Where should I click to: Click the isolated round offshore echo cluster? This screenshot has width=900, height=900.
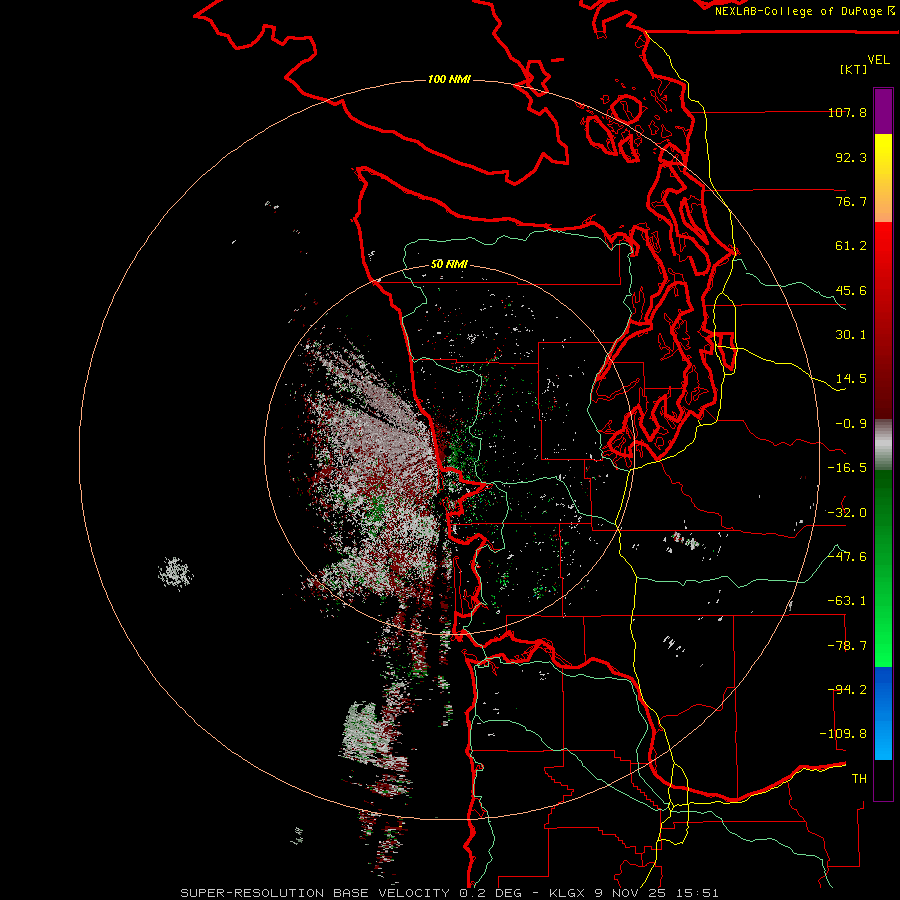click(176, 573)
